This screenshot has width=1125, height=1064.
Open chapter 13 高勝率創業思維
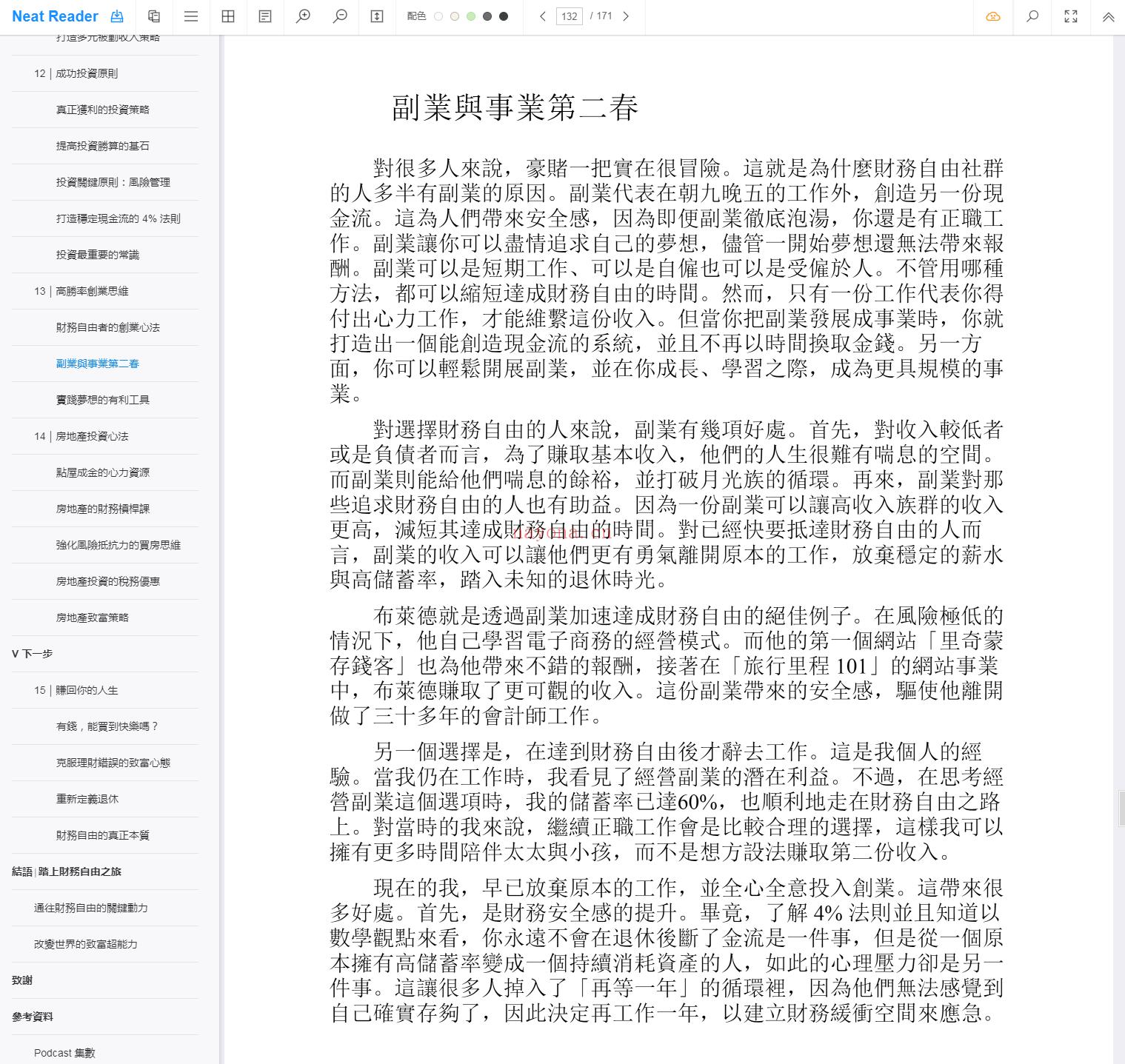[x=81, y=291]
